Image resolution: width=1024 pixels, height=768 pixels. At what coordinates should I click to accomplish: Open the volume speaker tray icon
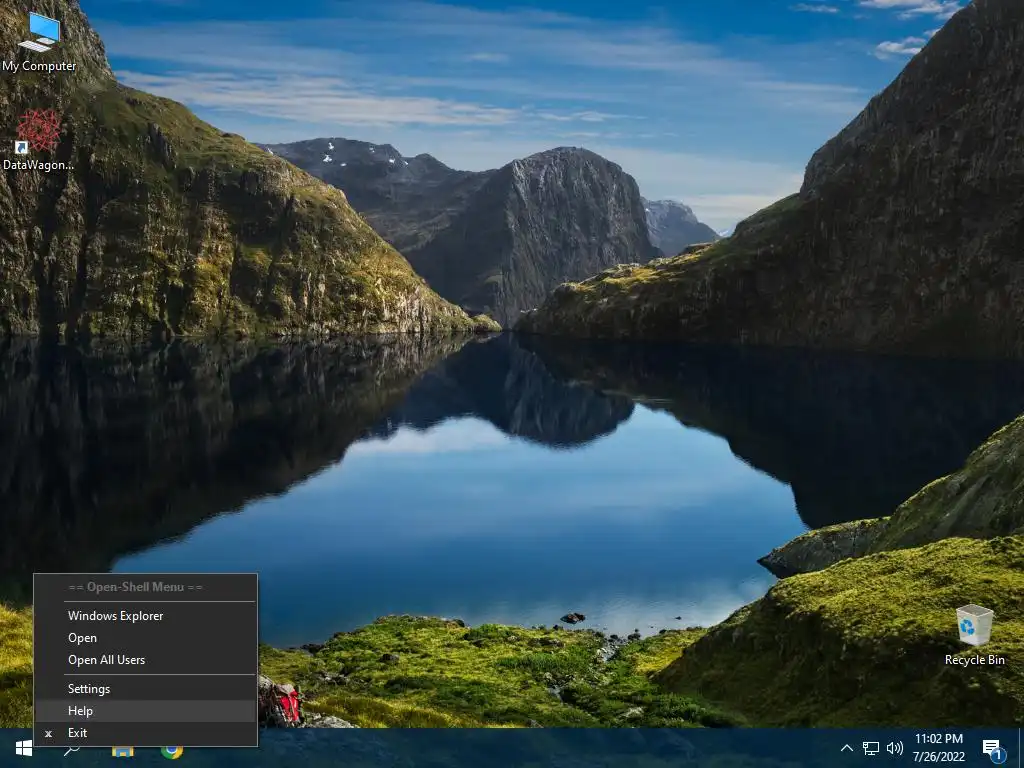pos(895,748)
